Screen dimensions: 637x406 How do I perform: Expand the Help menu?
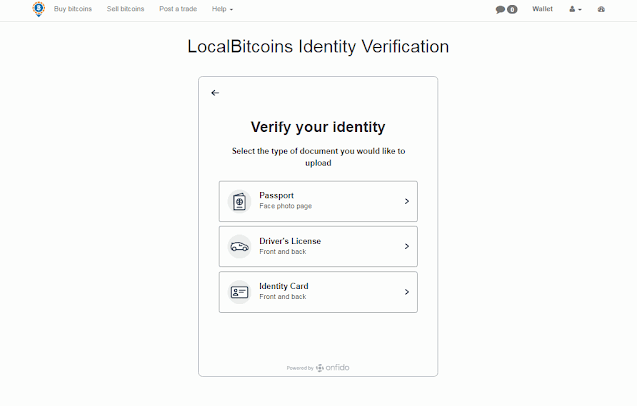[x=222, y=9]
